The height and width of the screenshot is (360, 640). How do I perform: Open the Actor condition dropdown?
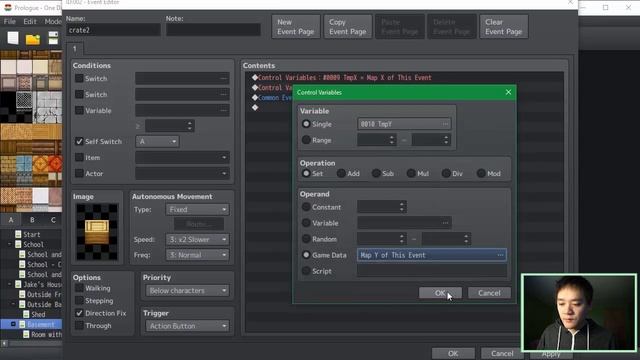pos(182,173)
